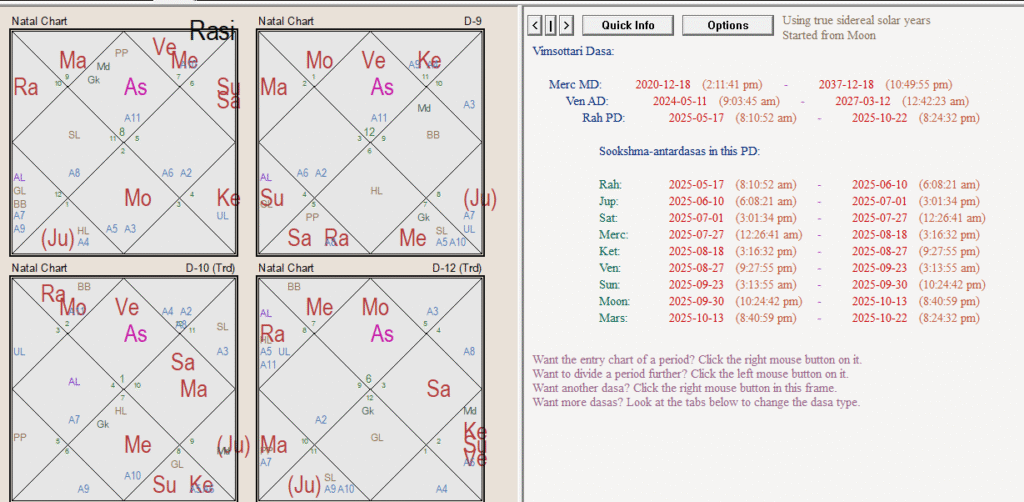
Task: Click the As lagna in D-9 chart
Action: pos(382,87)
